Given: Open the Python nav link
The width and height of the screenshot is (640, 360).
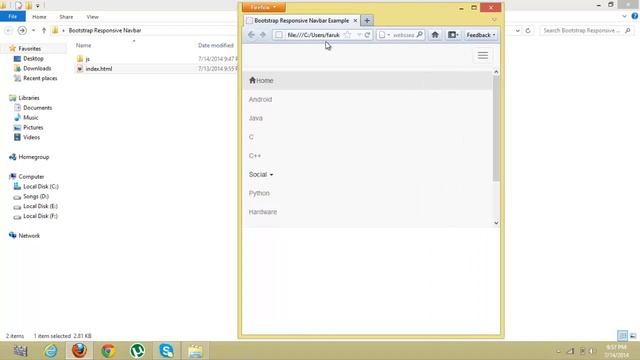Looking at the screenshot, I should click(259, 193).
